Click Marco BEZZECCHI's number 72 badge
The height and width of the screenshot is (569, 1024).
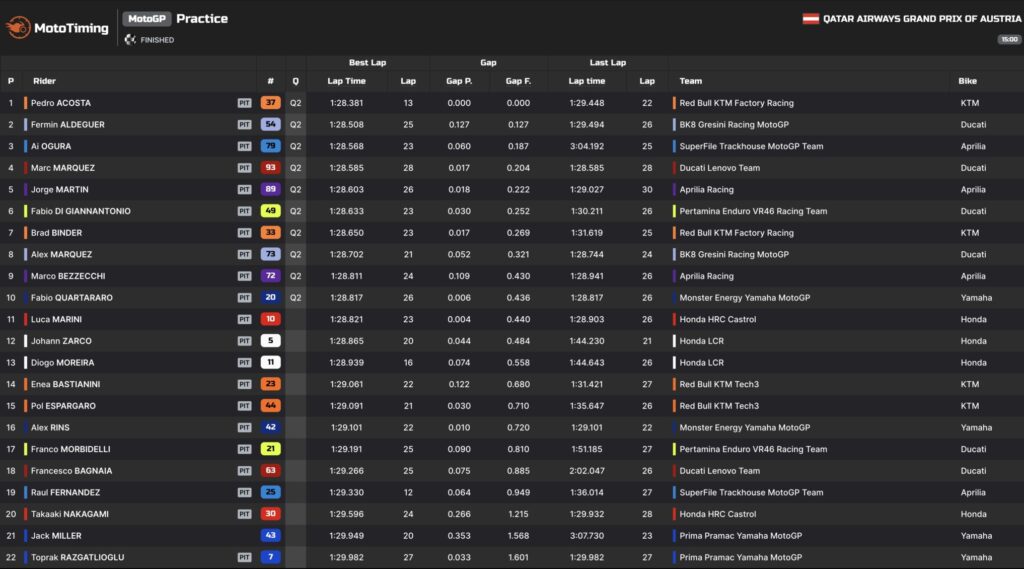tap(270, 276)
